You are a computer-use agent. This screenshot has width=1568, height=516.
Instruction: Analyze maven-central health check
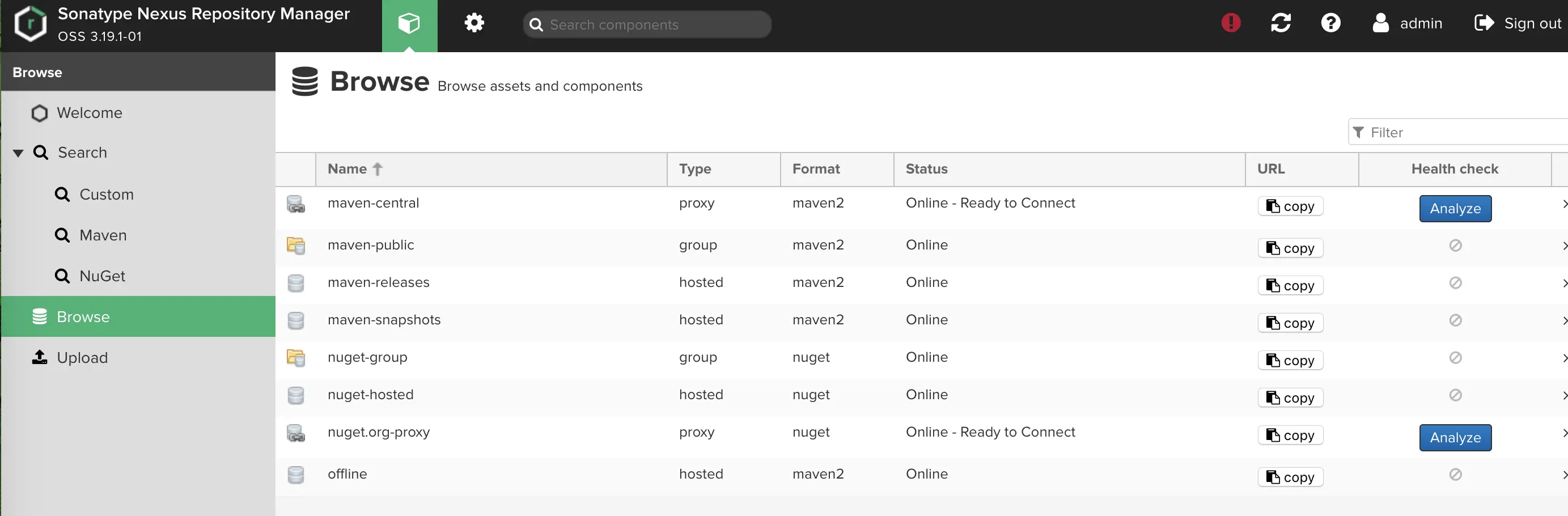point(1455,208)
